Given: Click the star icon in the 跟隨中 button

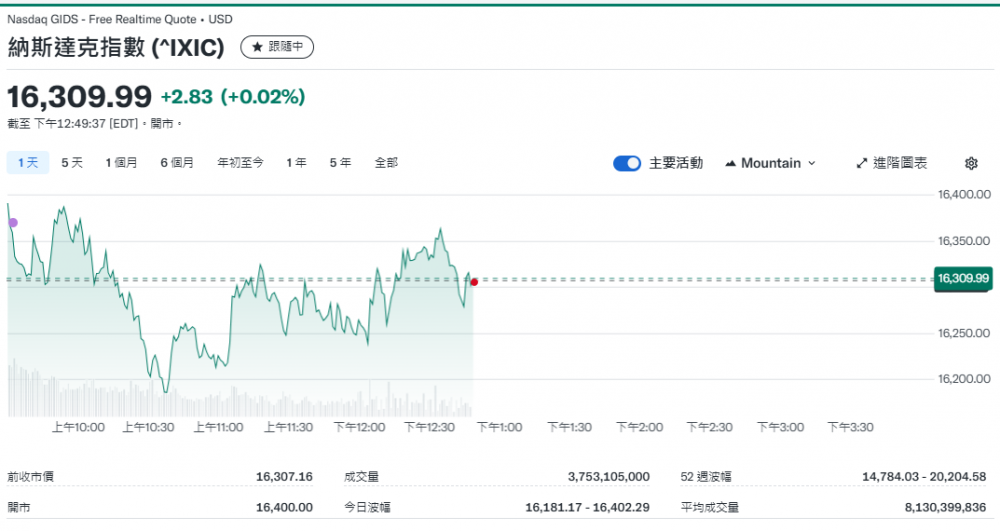Looking at the screenshot, I should (x=257, y=47).
